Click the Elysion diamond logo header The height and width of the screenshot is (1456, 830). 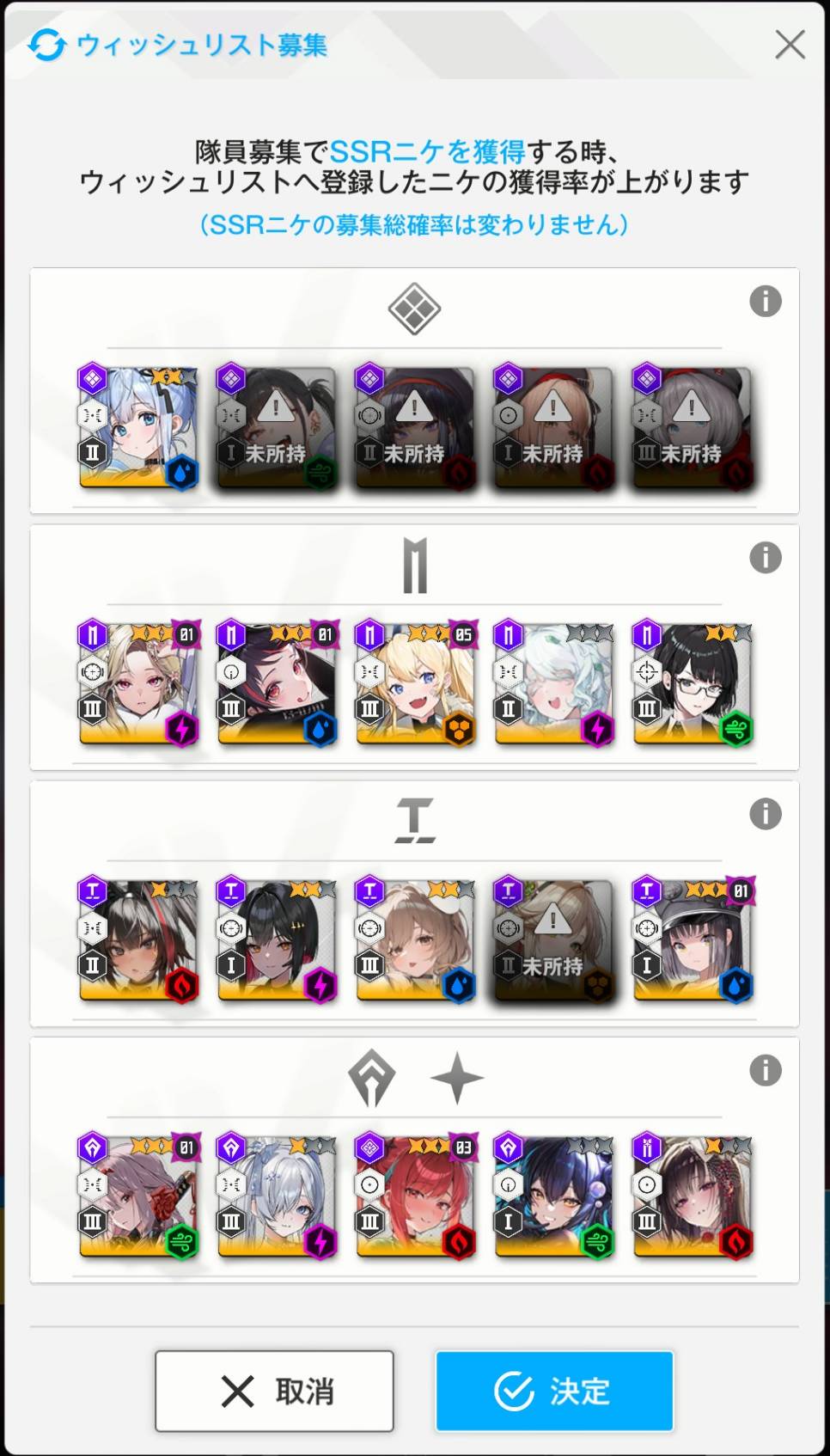pos(414,309)
